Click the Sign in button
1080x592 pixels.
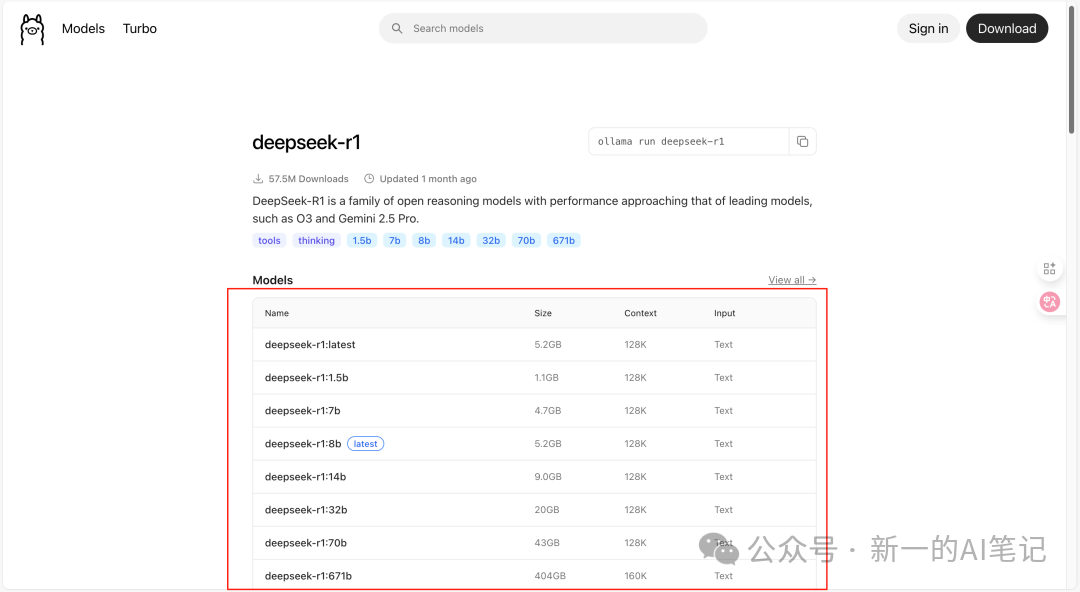[928, 28]
